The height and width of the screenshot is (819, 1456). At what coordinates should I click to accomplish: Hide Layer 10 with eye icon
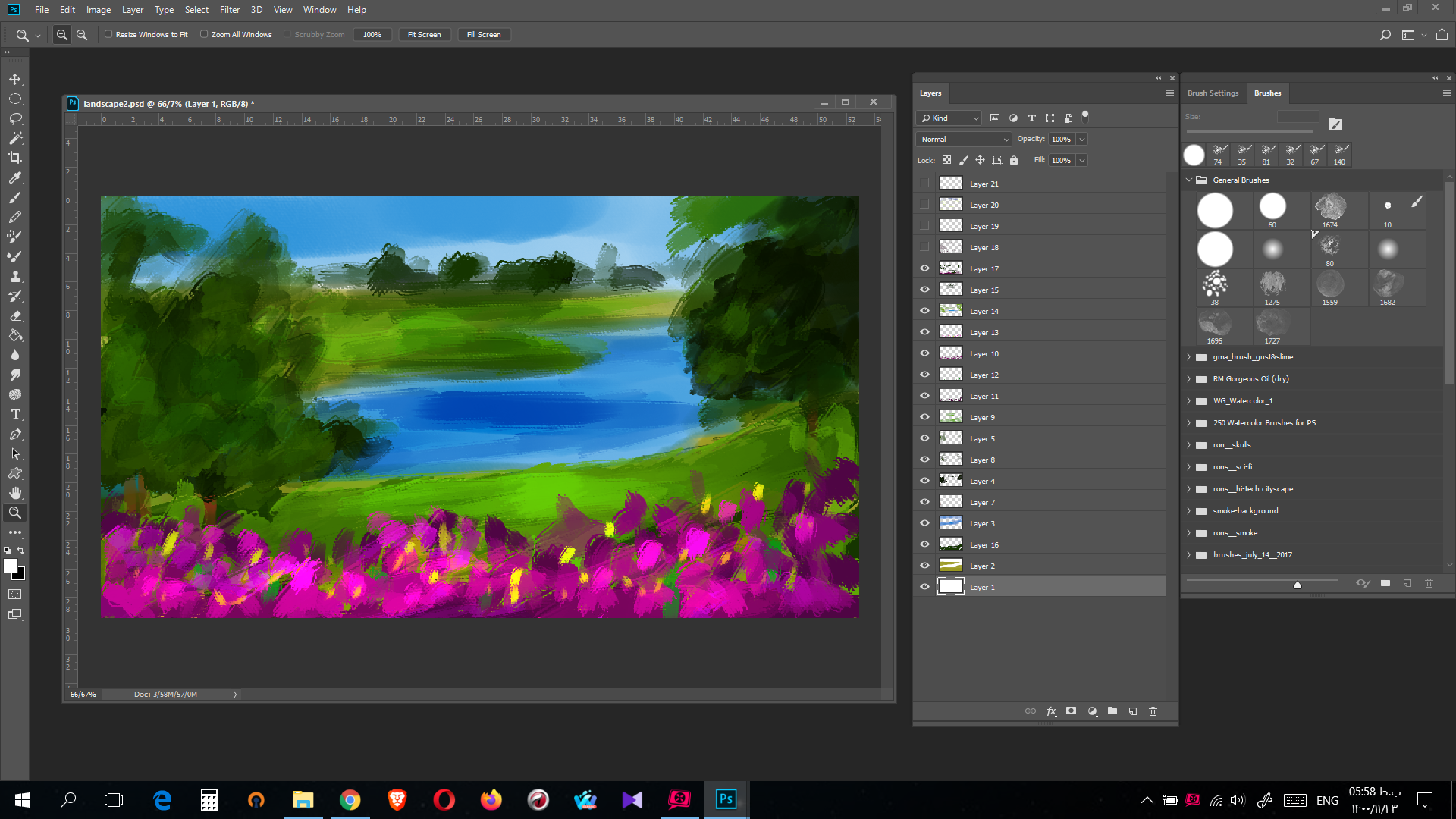click(924, 353)
